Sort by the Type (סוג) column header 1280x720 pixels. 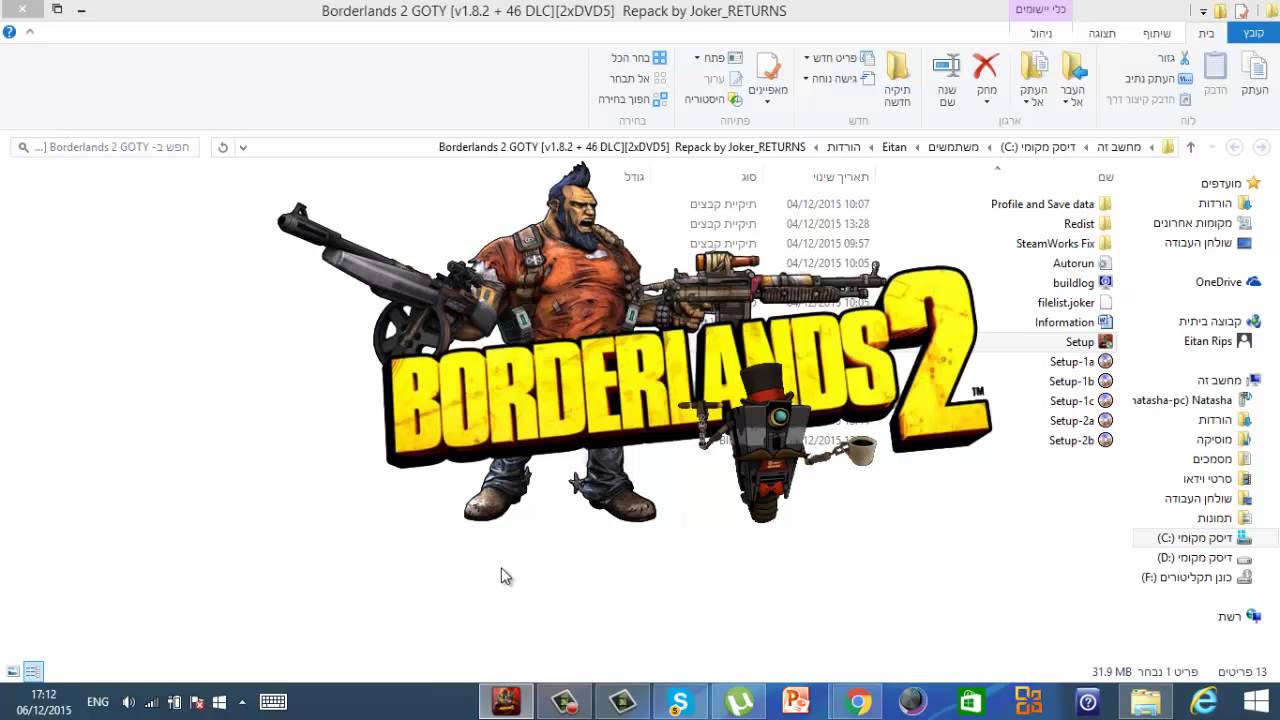coord(749,177)
